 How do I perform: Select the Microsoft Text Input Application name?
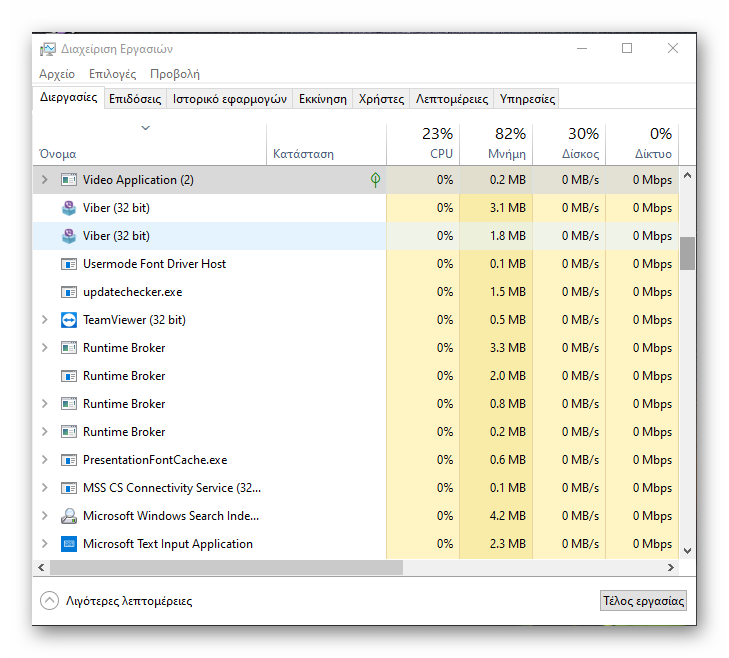coord(168,544)
